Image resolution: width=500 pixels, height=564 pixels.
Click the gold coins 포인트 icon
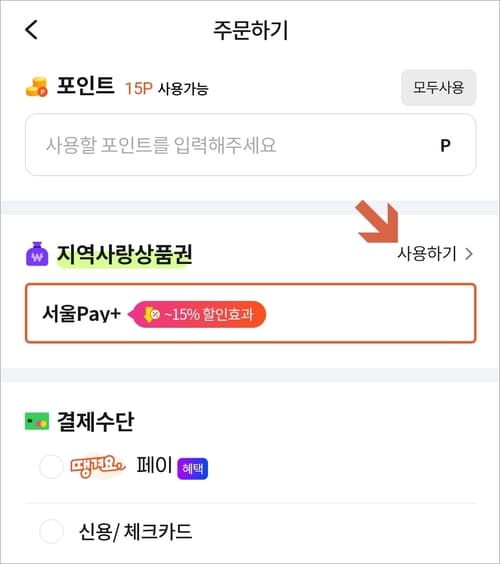pyautogui.click(x=37, y=87)
